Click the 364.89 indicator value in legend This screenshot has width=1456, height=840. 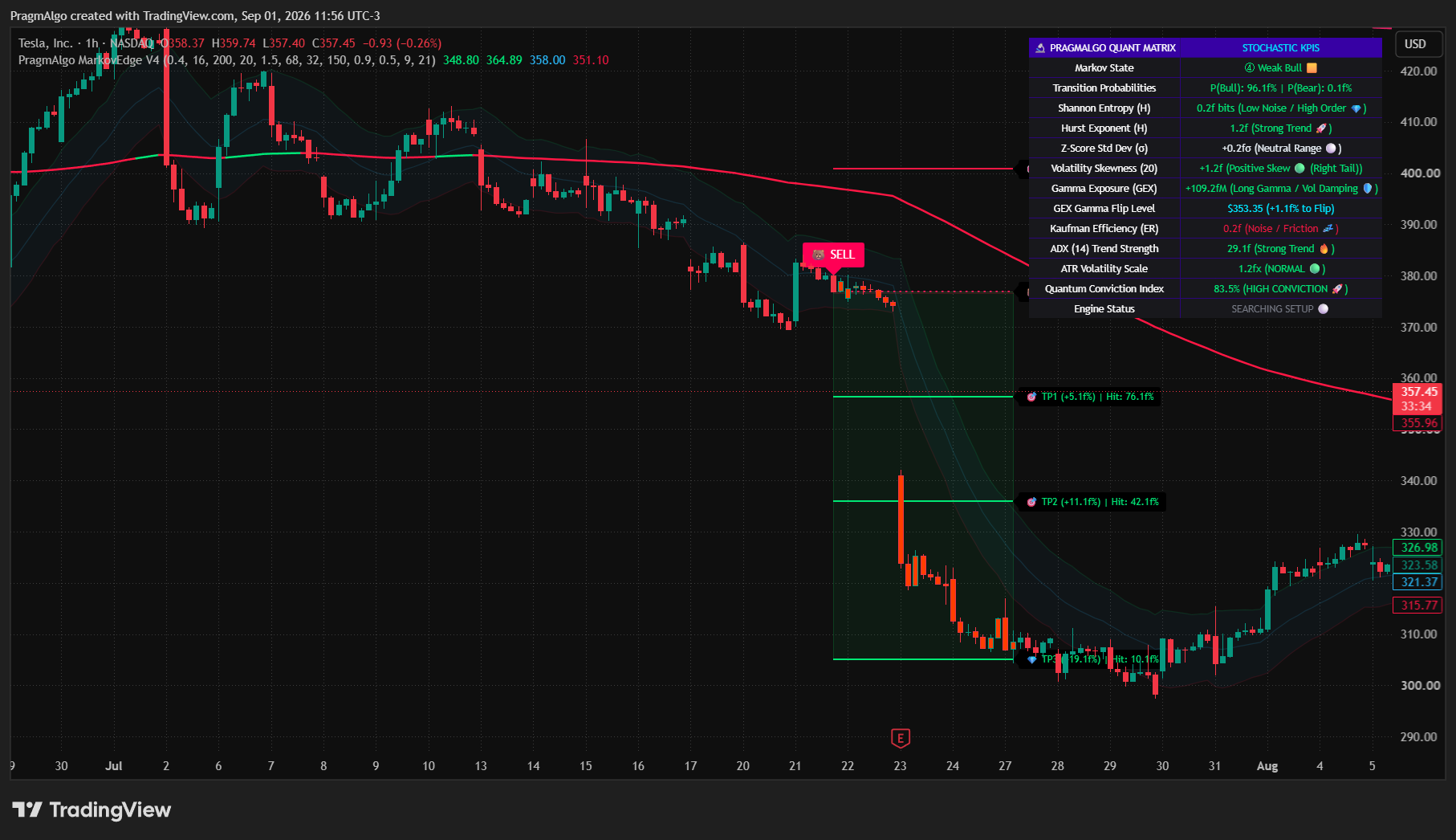504,60
